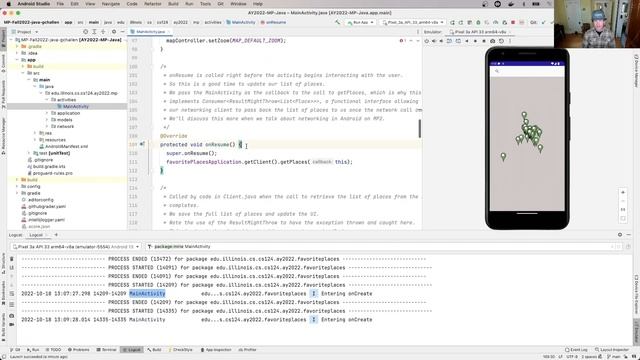Hide the Project panel with minus icon
The height and width of the screenshot is (360, 640).
(x=122, y=31)
